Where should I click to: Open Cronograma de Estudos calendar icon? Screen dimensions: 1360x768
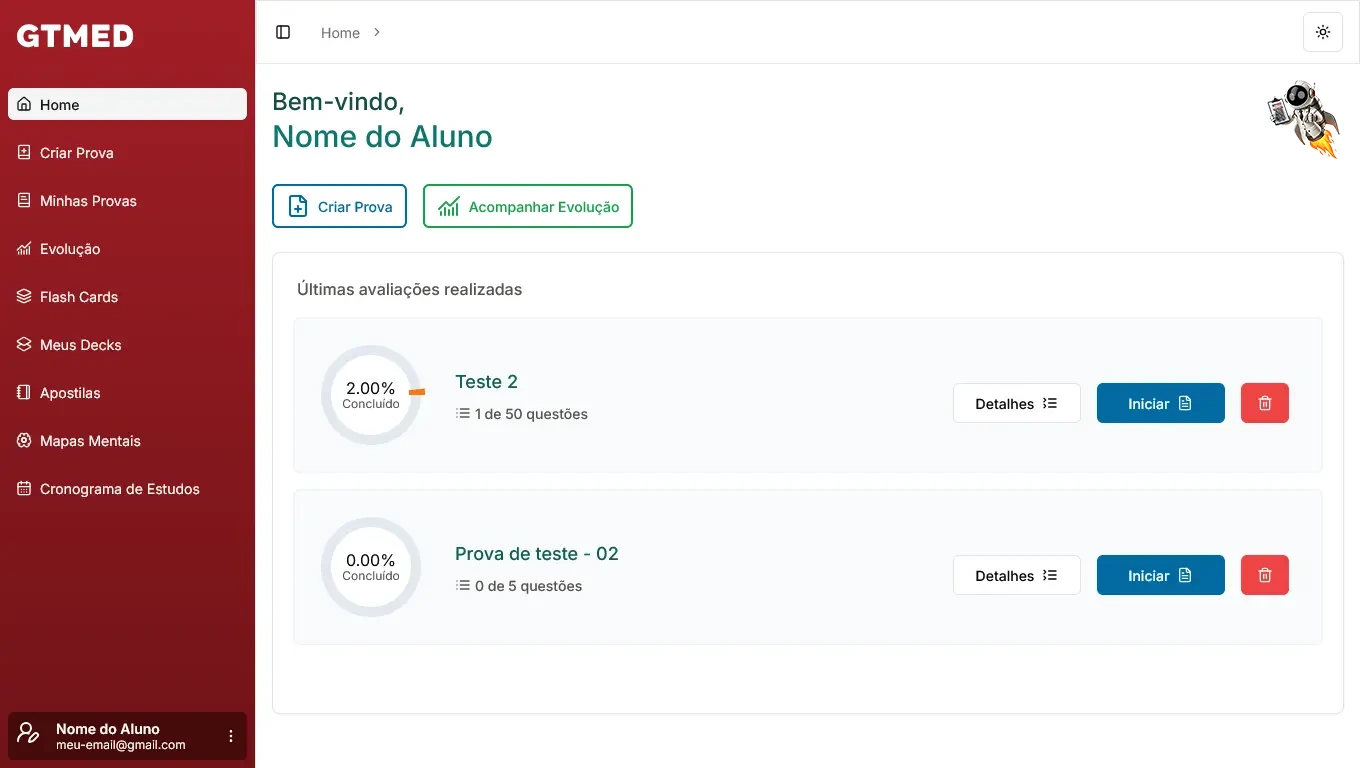[x=24, y=489]
